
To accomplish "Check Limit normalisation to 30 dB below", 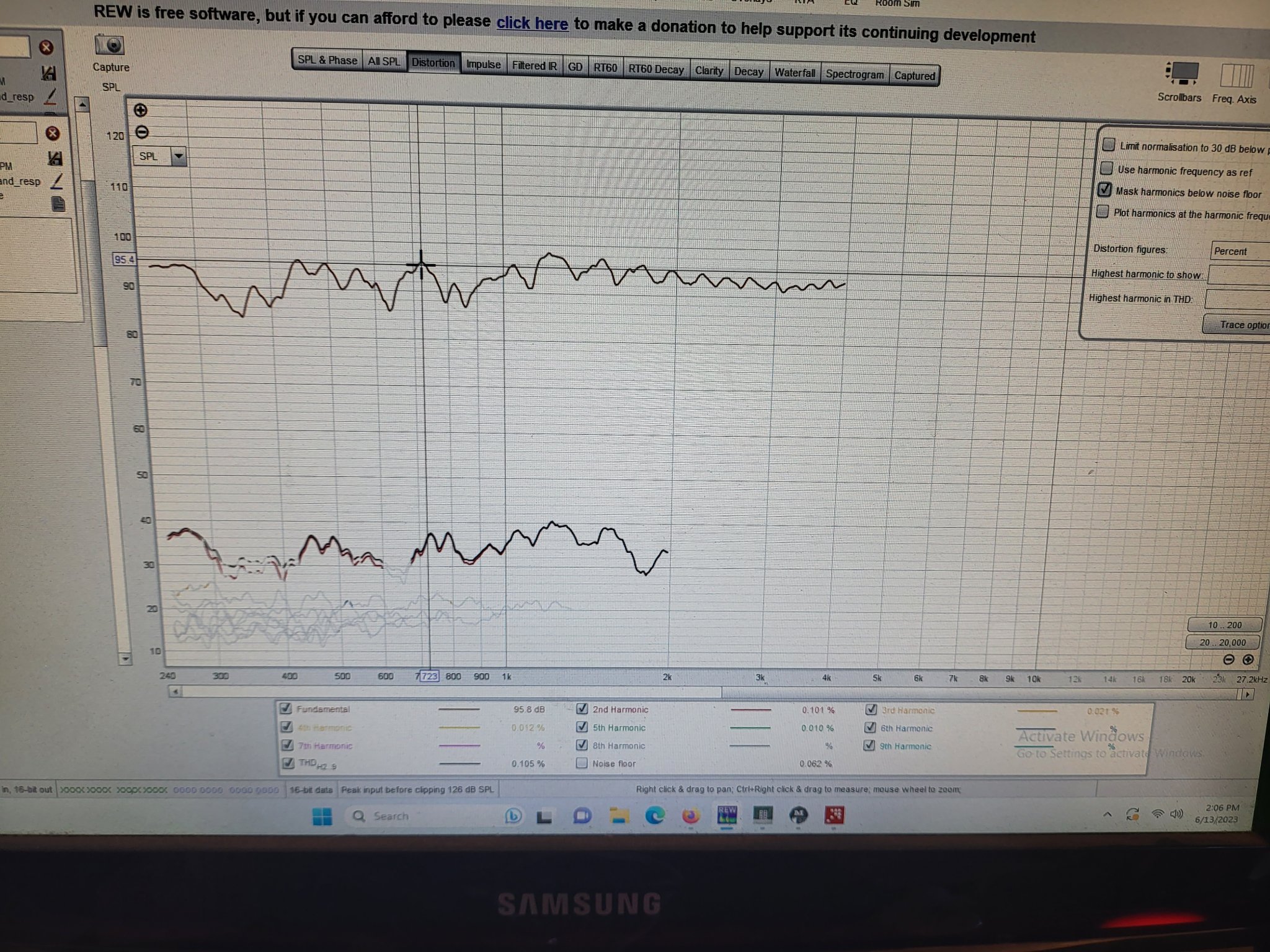I will pos(1109,144).
